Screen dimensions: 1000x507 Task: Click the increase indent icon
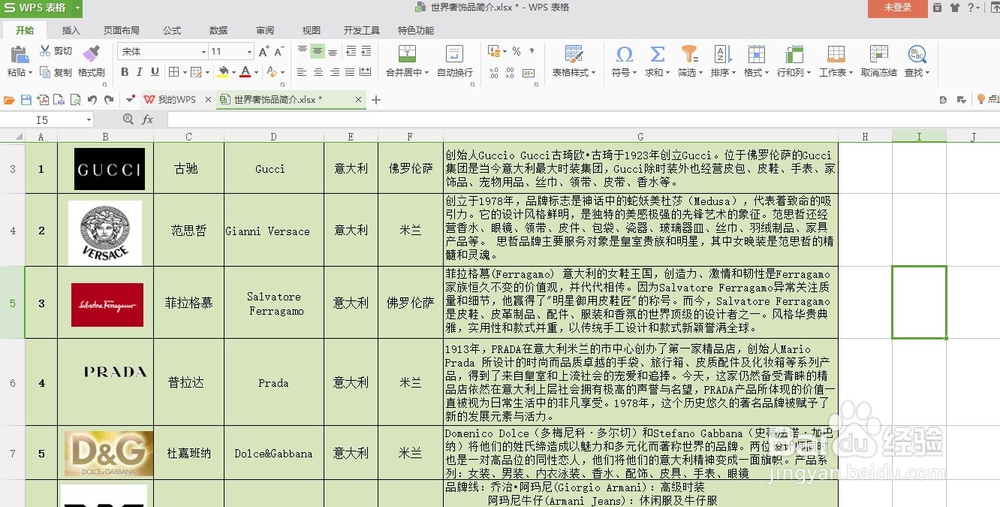[x=366, y=51]
